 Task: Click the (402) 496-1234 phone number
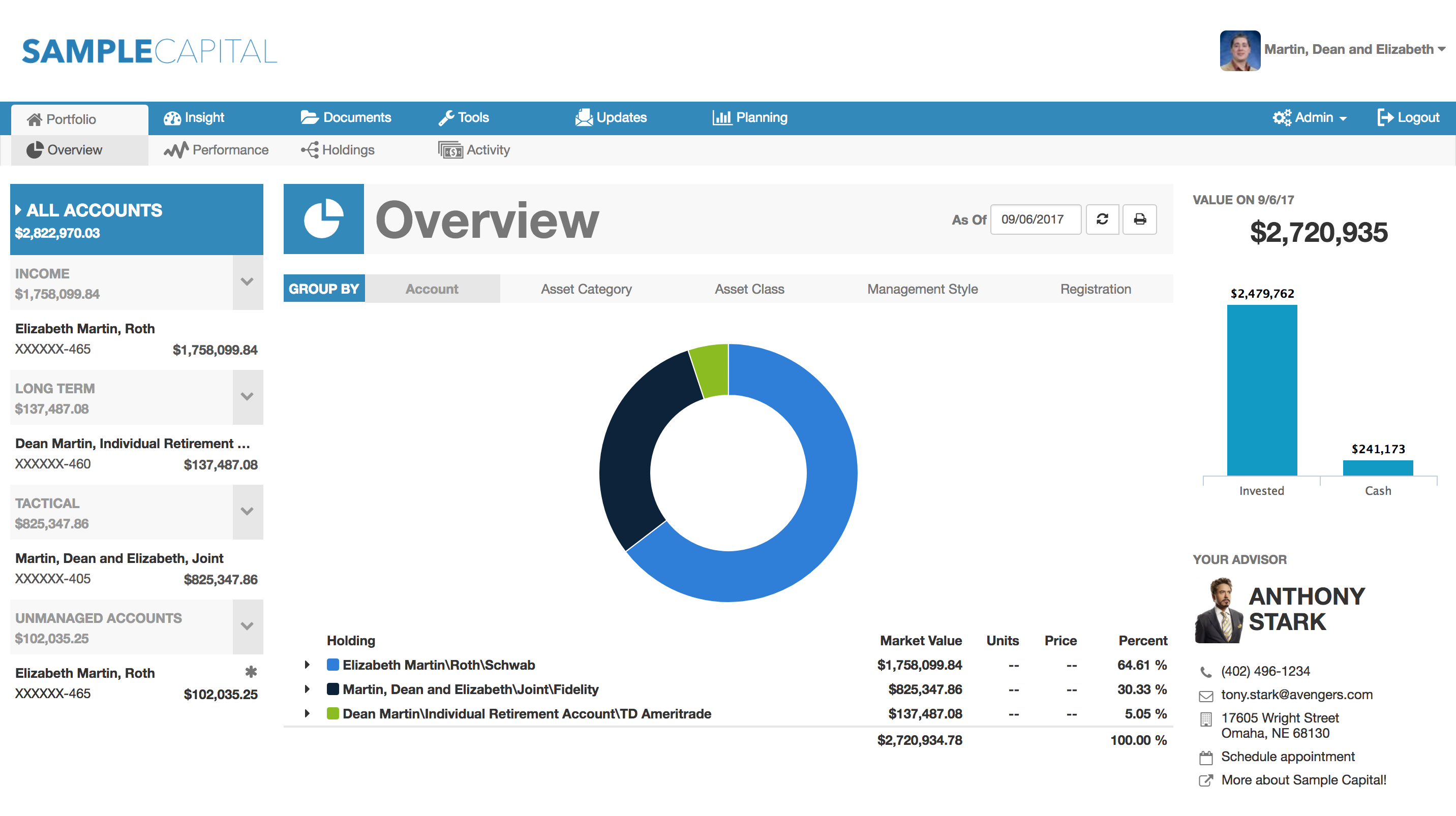[x=1265, y=671]
